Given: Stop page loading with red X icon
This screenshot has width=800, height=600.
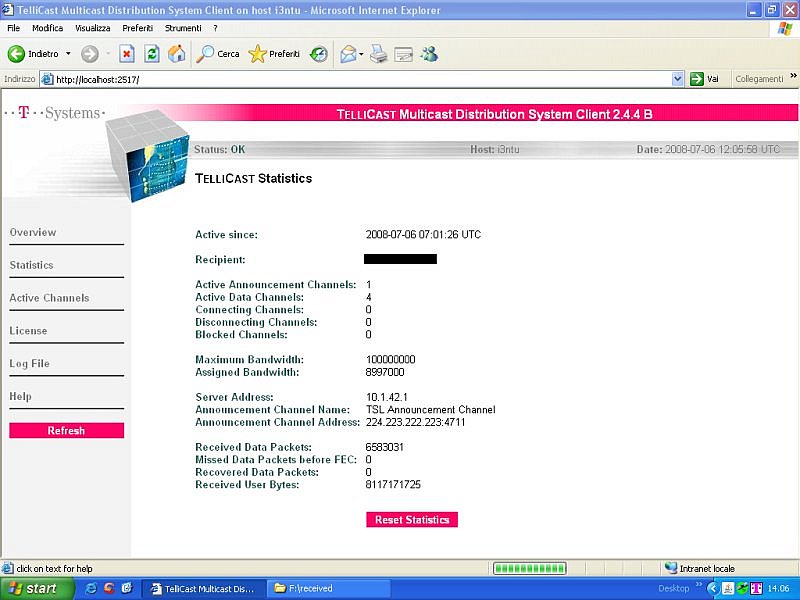Looking at the screenshot, I should [127, 54].
